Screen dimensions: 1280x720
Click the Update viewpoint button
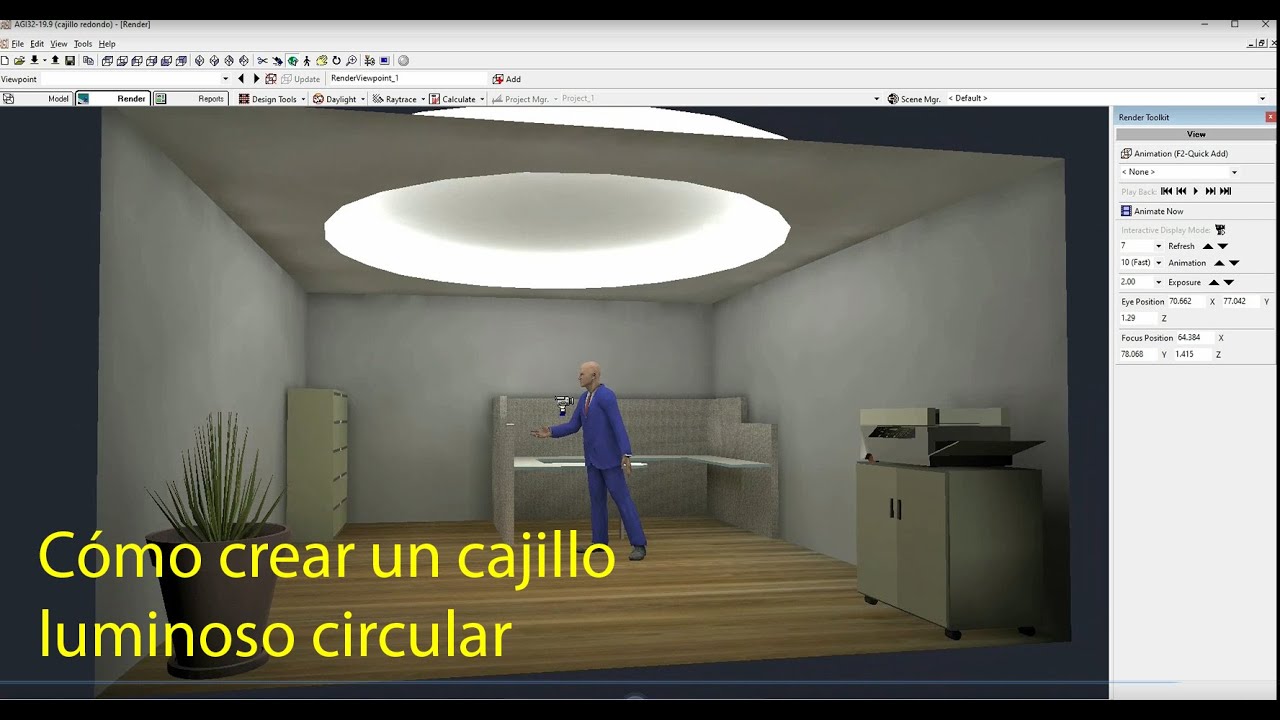[x=300, y=79]
